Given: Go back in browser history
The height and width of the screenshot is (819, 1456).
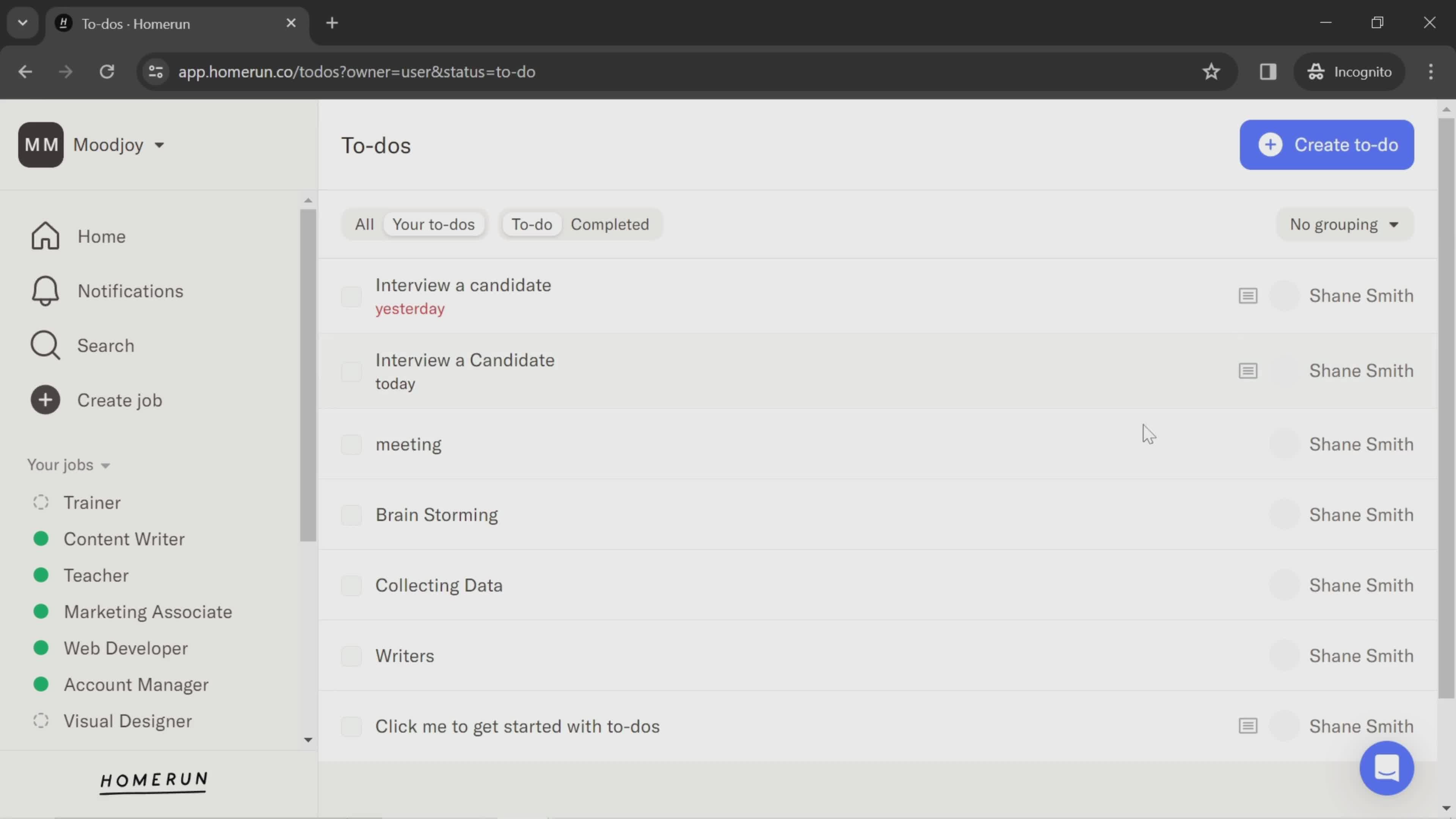Looking at the screenshot, I should coord(25,72).
